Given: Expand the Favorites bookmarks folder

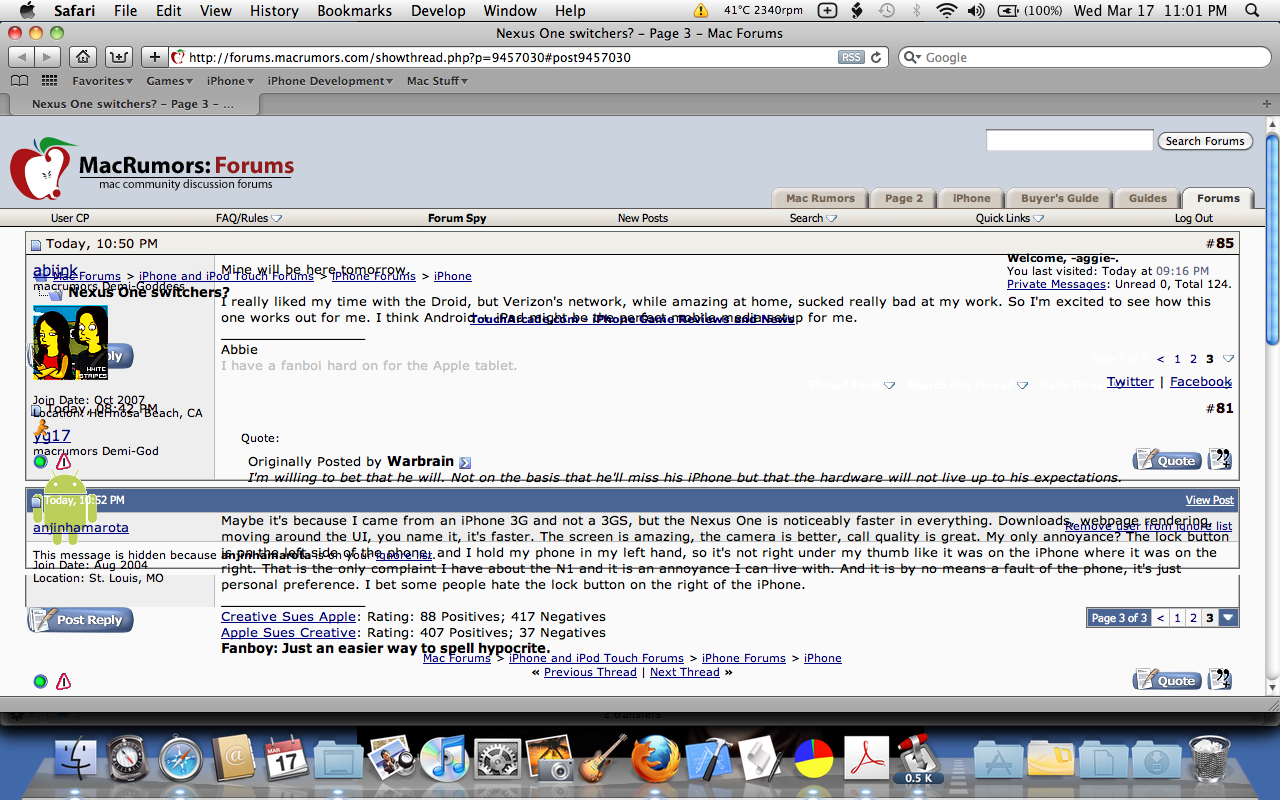Looking at the screenshot, I should click(102, 81).
